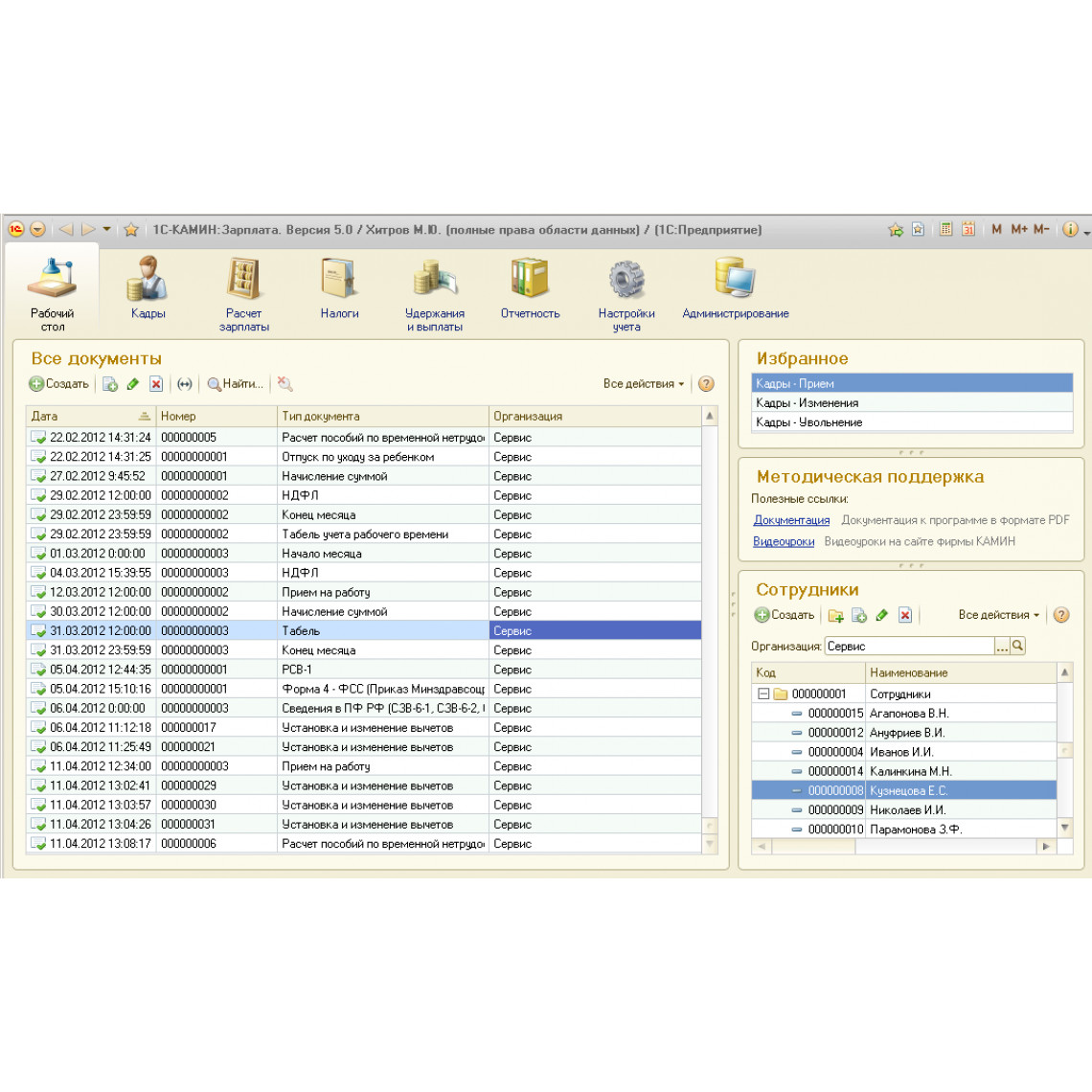Open the Удержания и выплаты section
This screenshot has height=1092, width=1092.
435,294
